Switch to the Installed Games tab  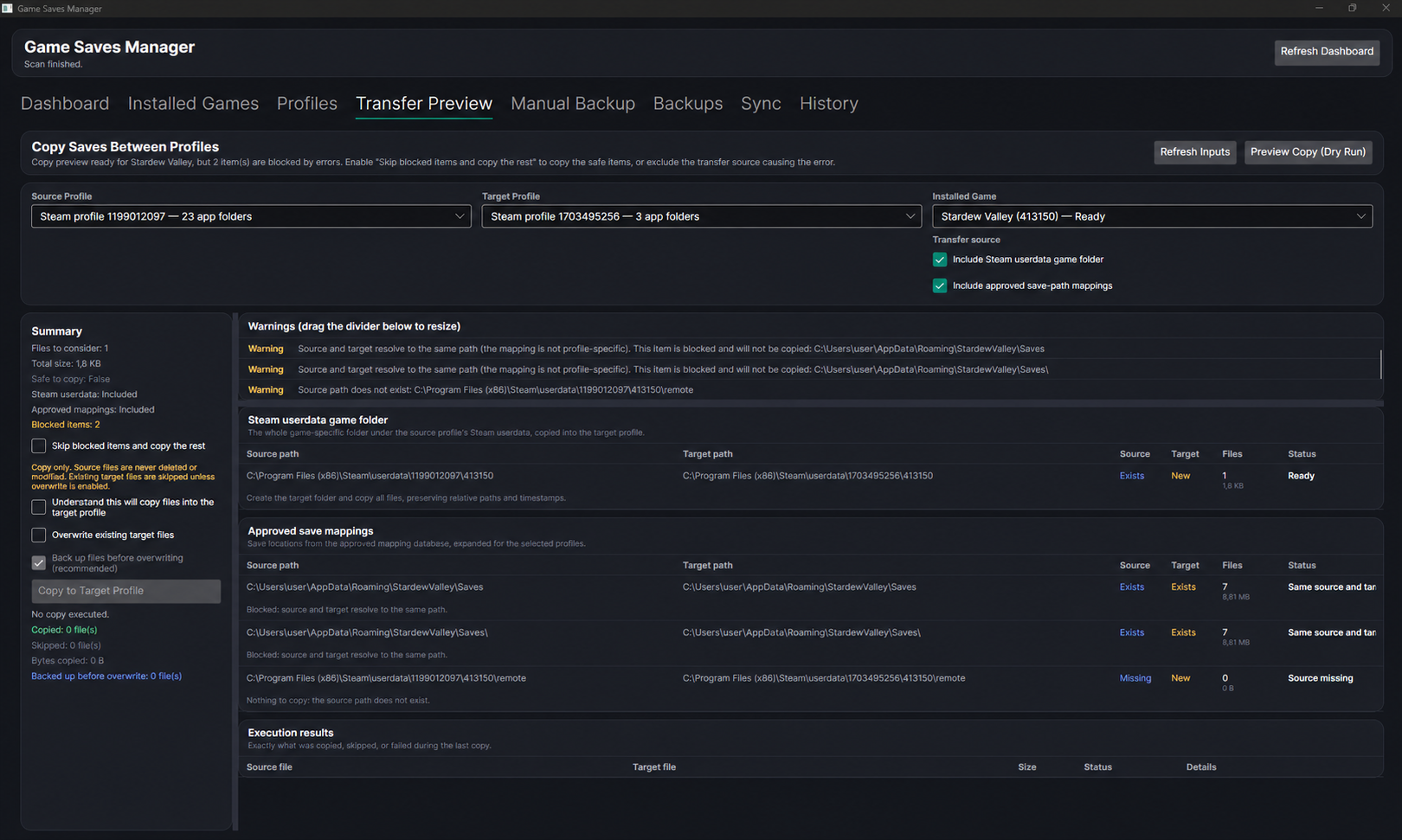point(193,104)
